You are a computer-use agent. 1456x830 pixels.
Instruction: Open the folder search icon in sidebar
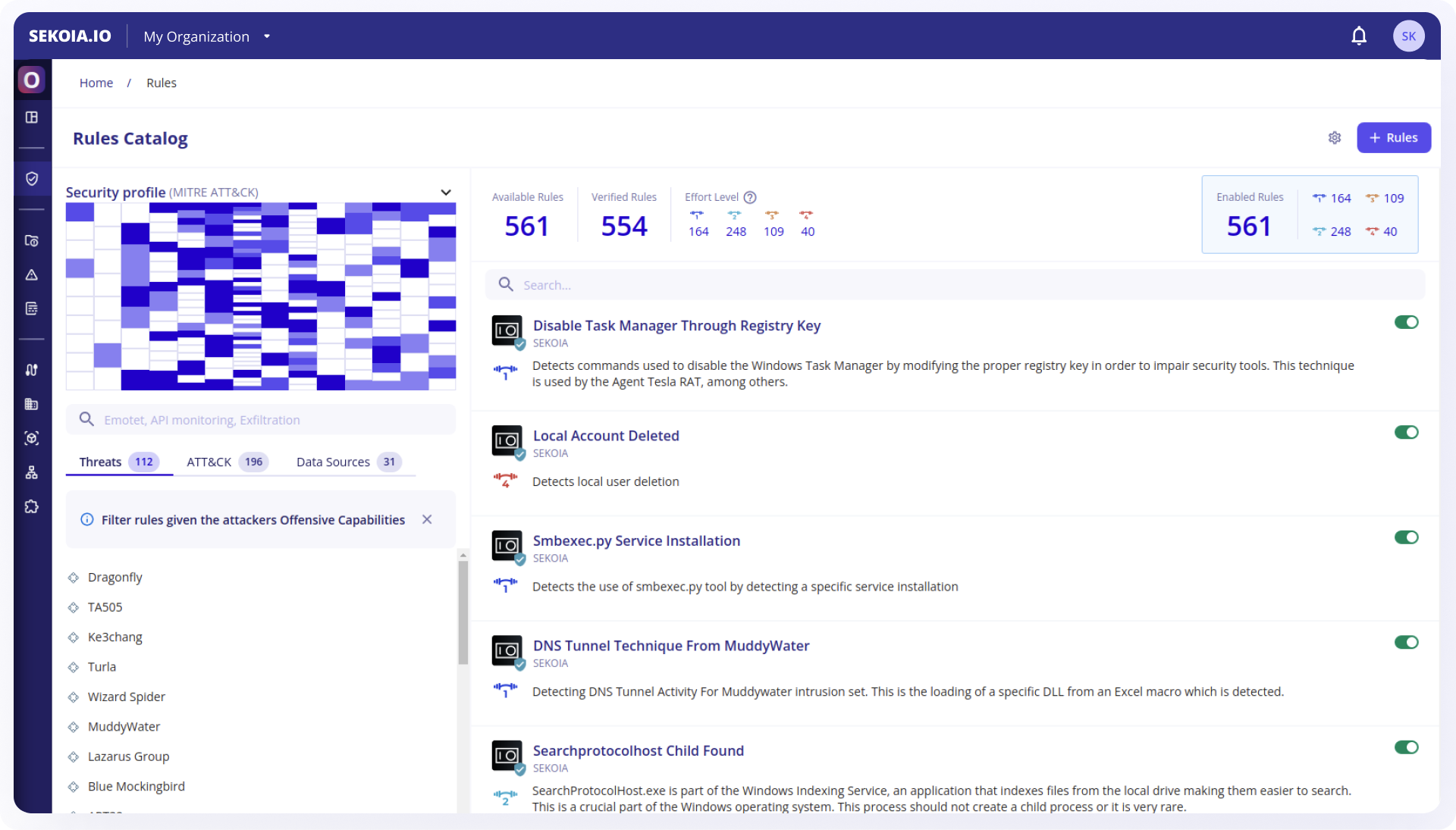pos(32,240)
